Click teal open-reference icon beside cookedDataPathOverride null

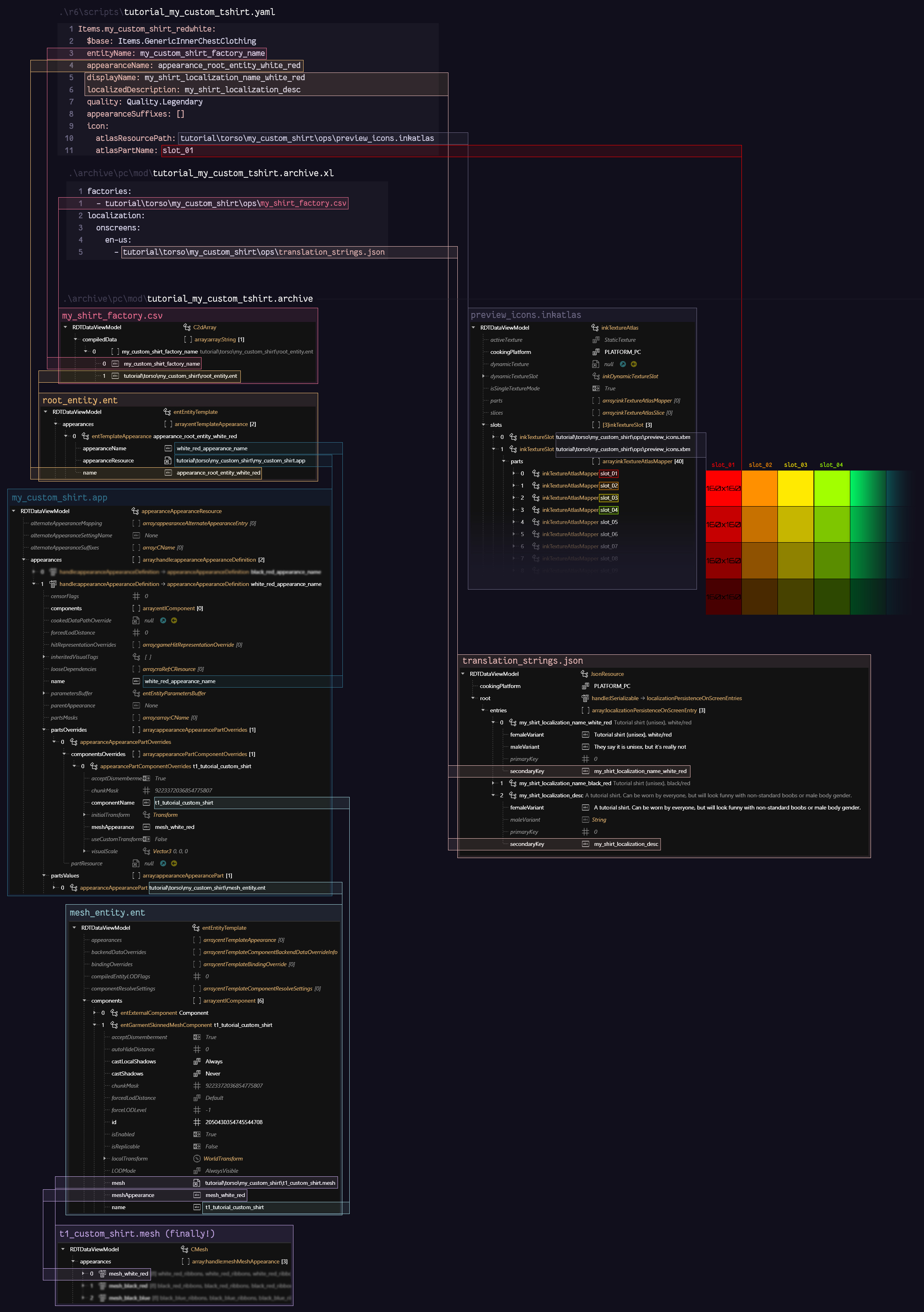[164, 621]
